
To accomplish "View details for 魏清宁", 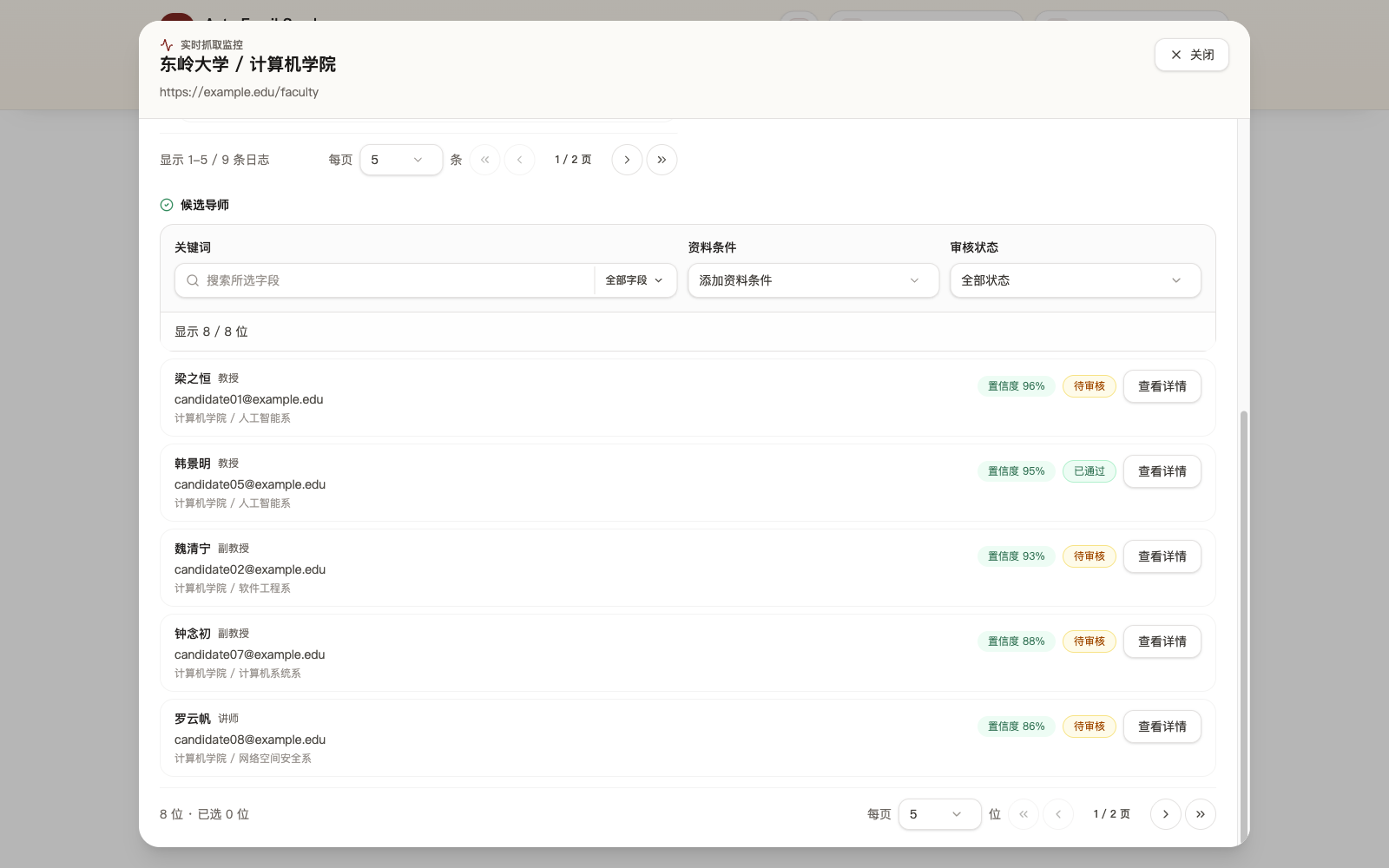I will [x=1162, y=556].
